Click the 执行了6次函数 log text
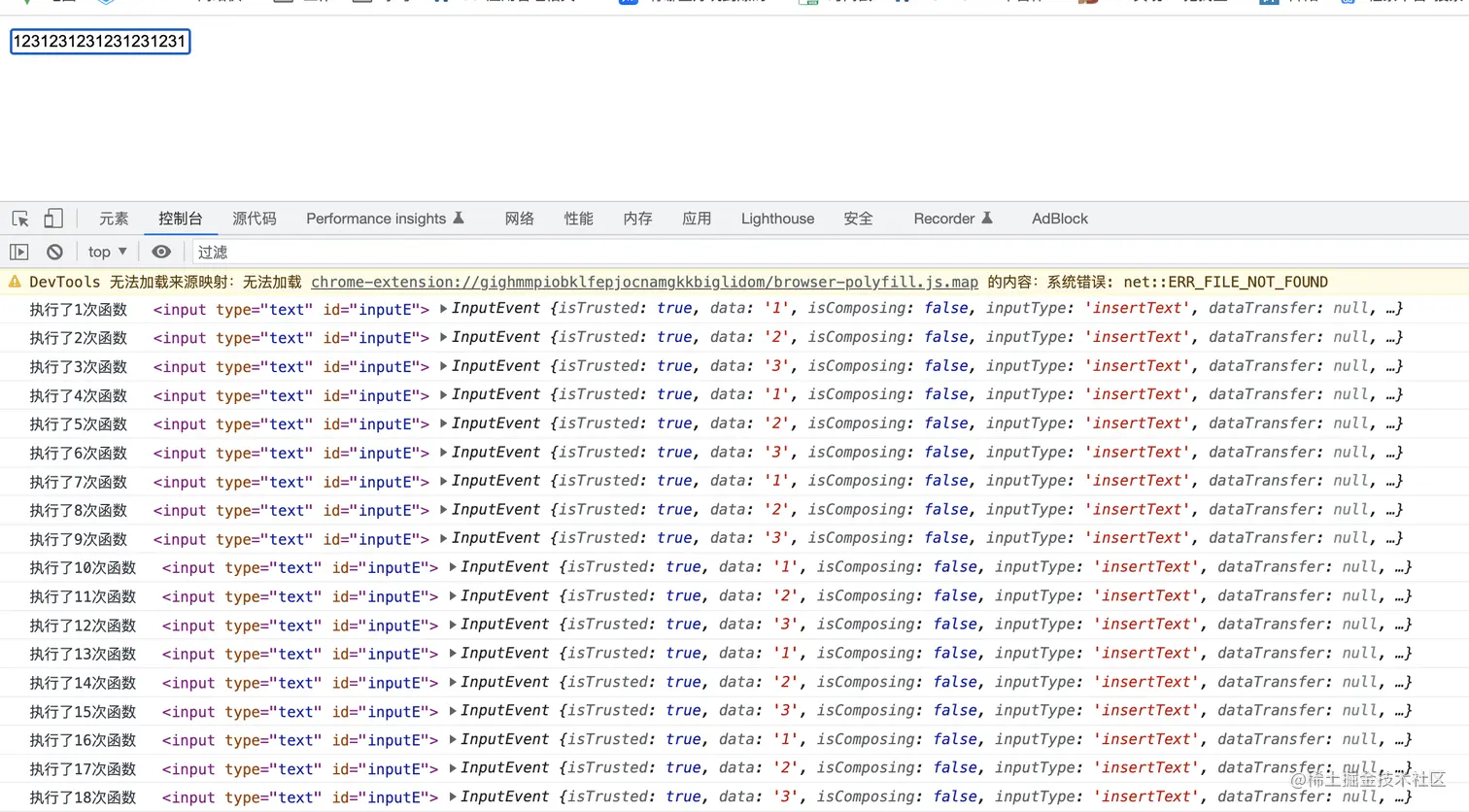This screenshot has width=1469, height=812. pyautogui.click(x=79, y=454)
